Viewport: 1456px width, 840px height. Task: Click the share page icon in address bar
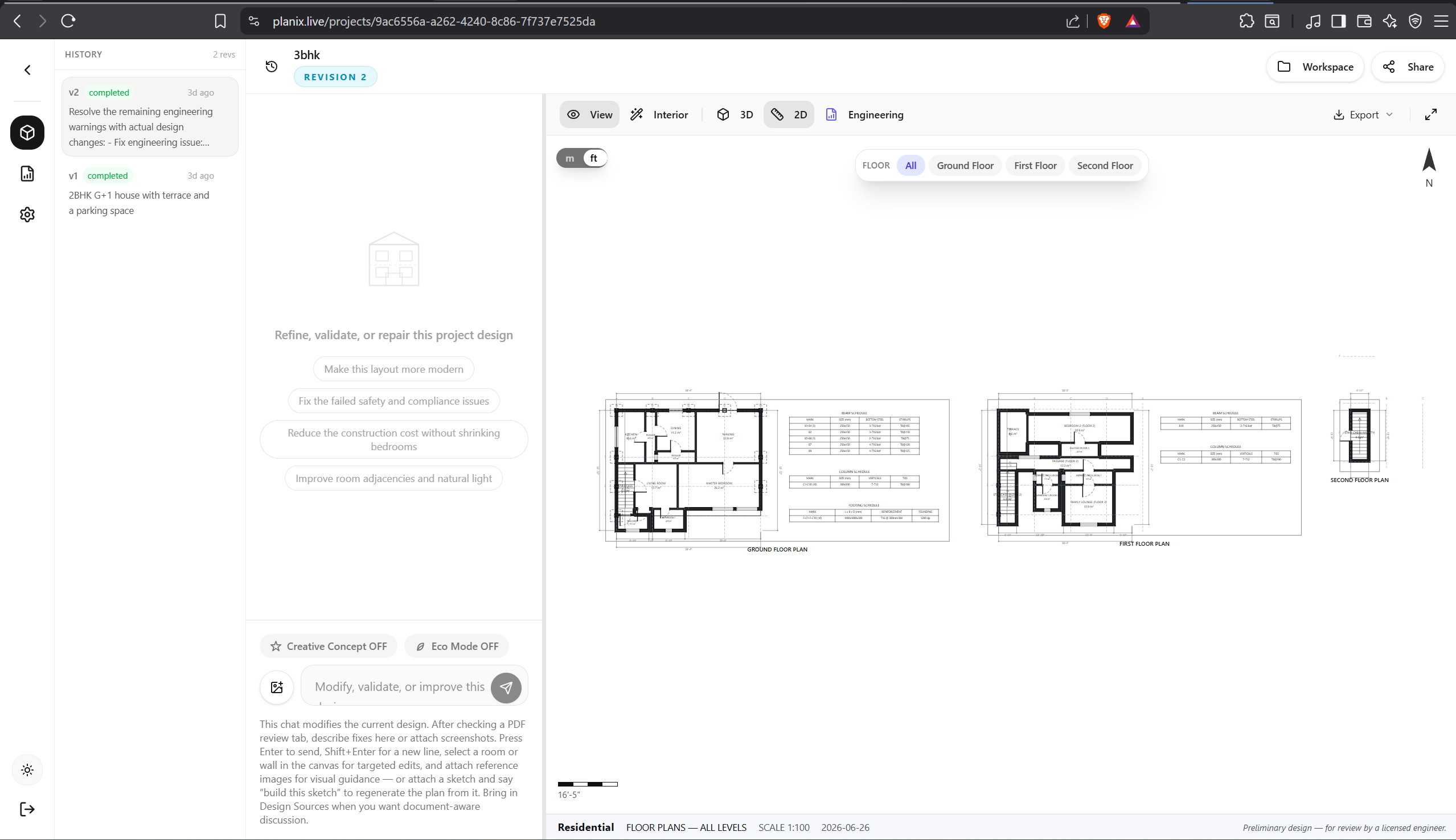click(1072, 22)
